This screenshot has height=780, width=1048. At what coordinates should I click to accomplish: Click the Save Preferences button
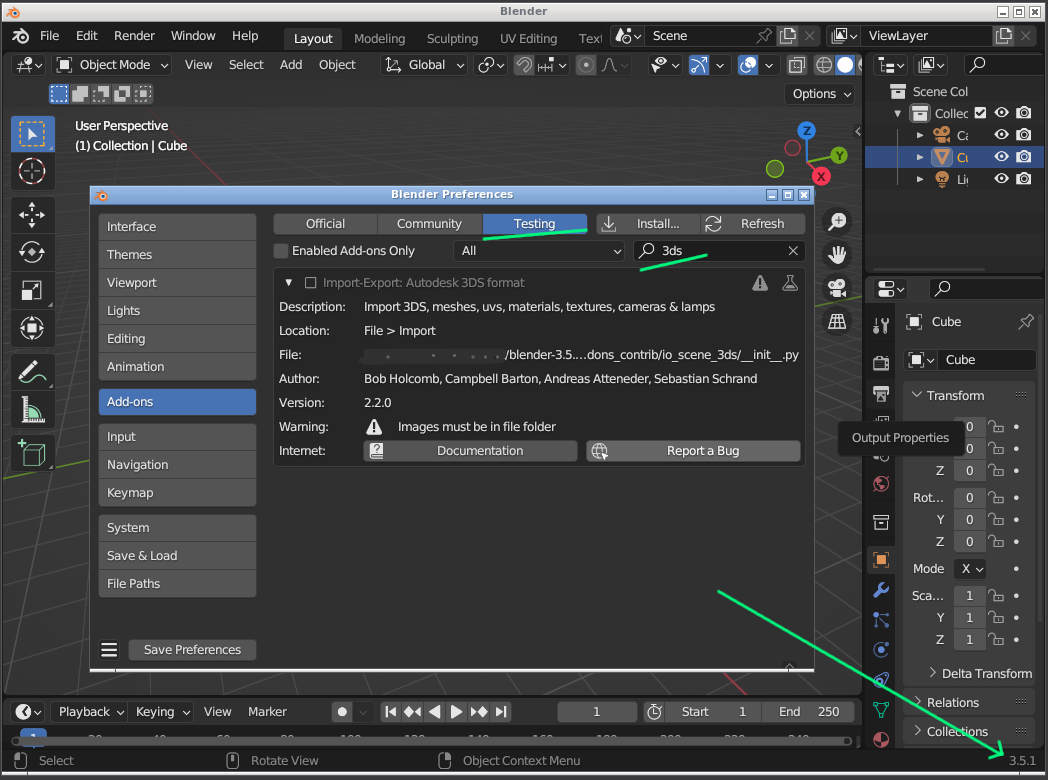[x=191, y=649]
